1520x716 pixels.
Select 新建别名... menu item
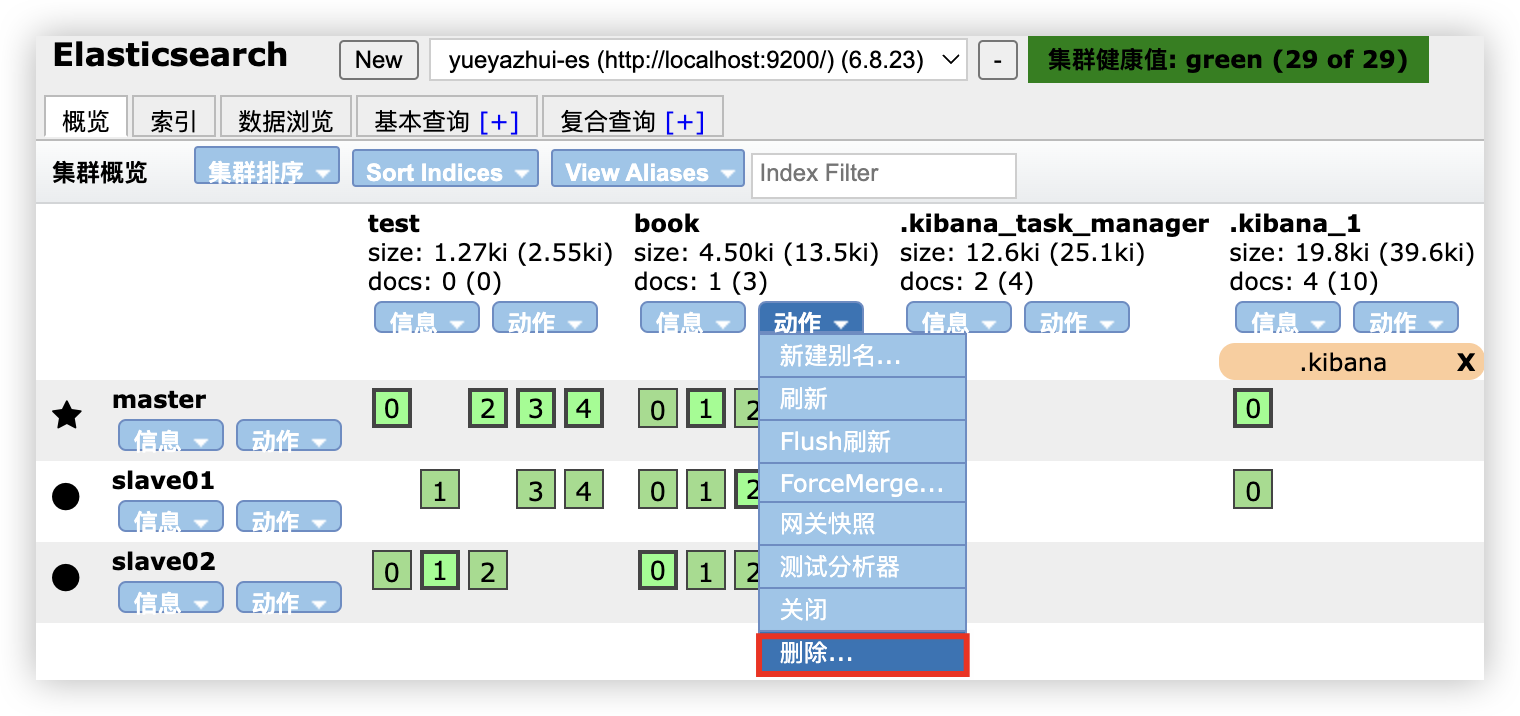click(x=862, y=356)
